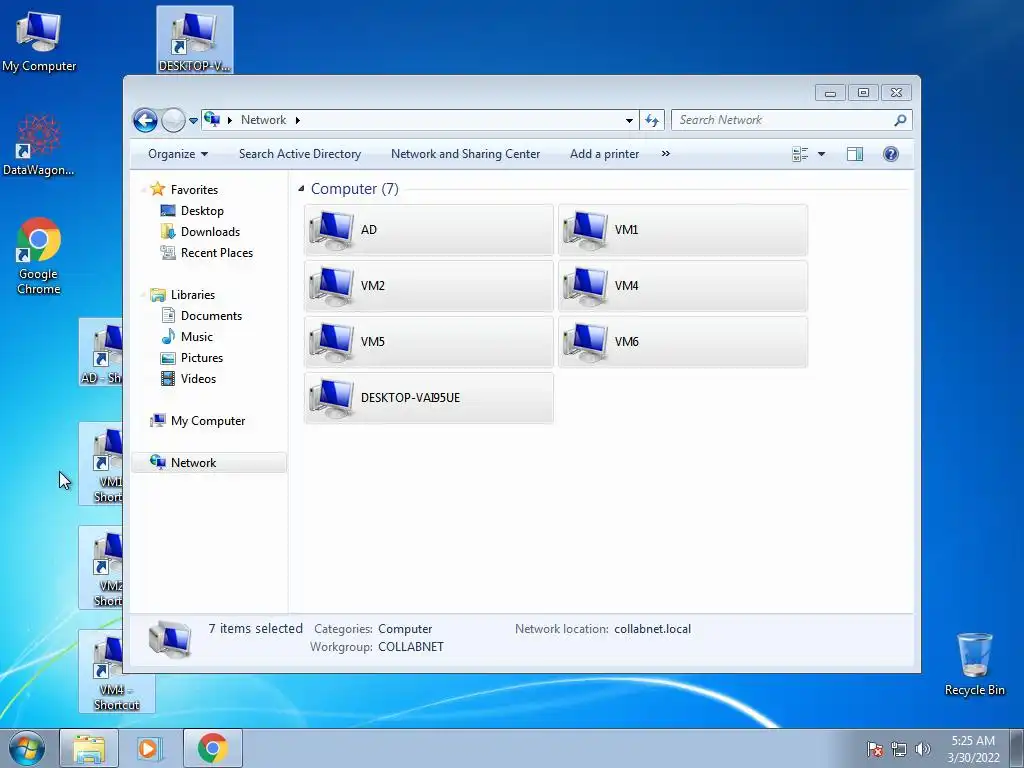Viewport: 1024px width, 768px height.
Task: Select the VM5 computer icon
Action: [428, 342]
